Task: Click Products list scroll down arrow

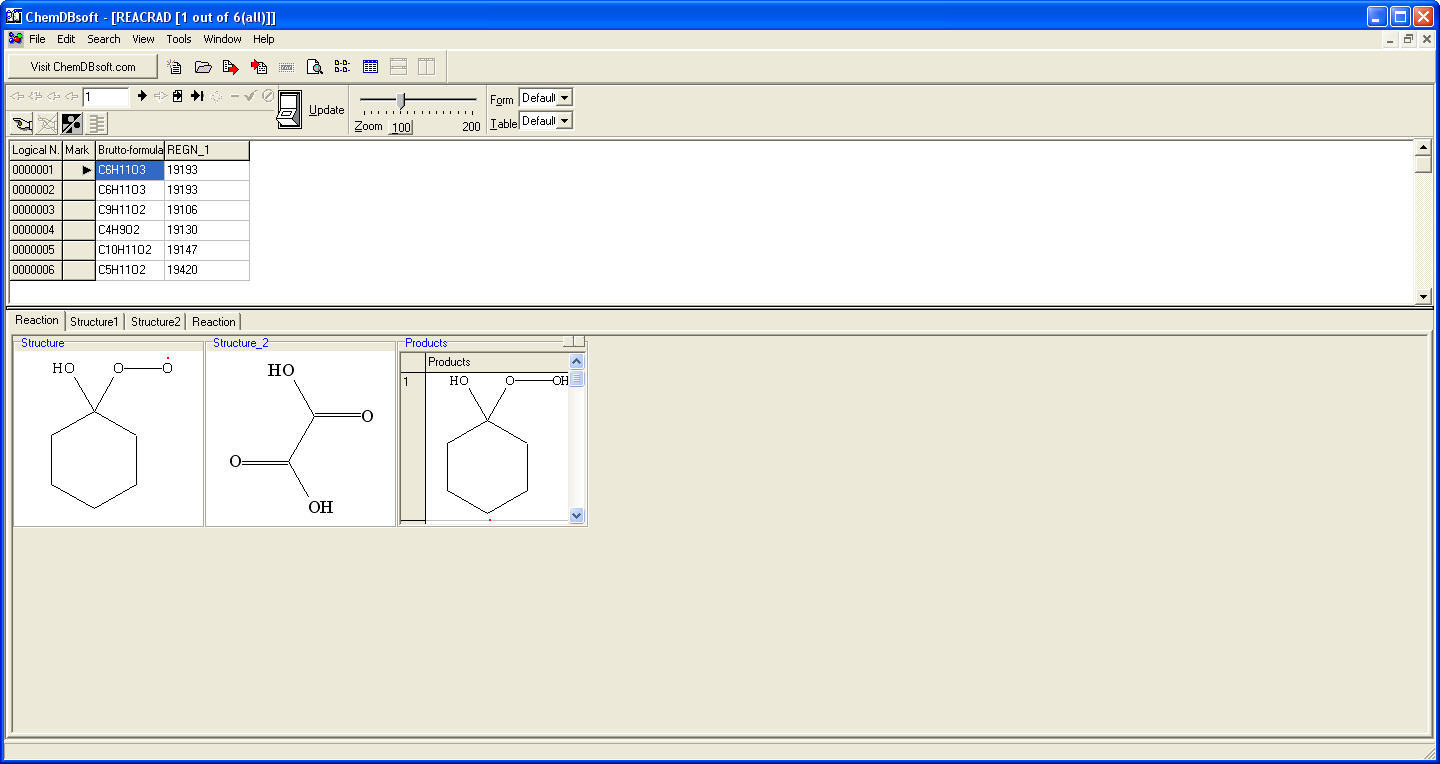Action: click(576, 515)
